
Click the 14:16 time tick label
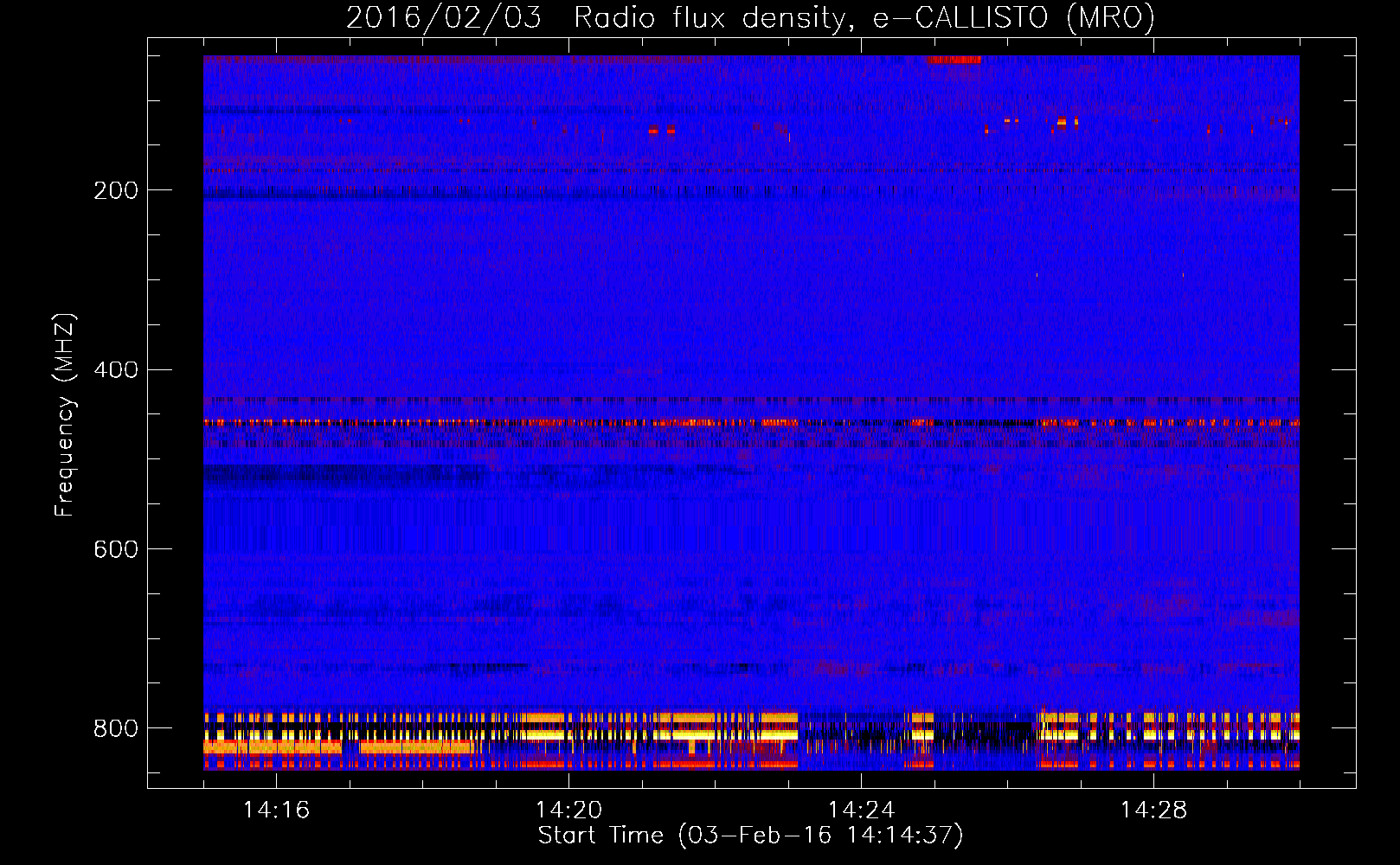(276, 811)
